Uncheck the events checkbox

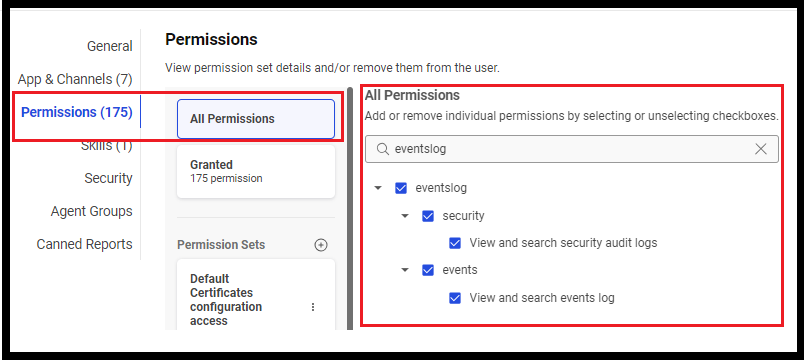(428, 270)
